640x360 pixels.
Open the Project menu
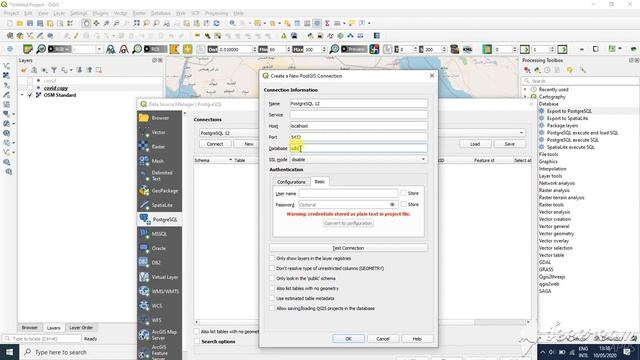click(11, 13)
